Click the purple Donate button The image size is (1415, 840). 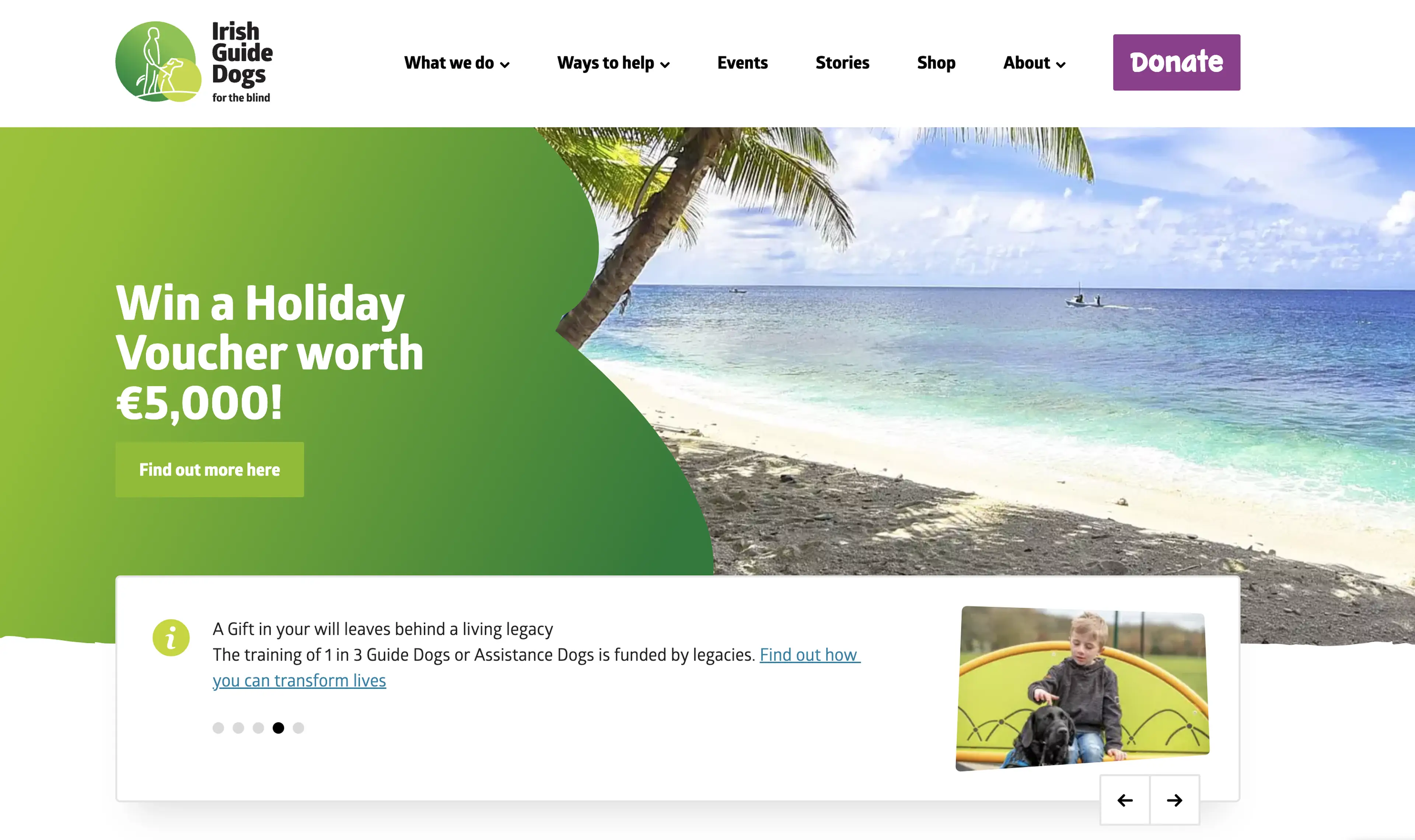[1176, 62]
